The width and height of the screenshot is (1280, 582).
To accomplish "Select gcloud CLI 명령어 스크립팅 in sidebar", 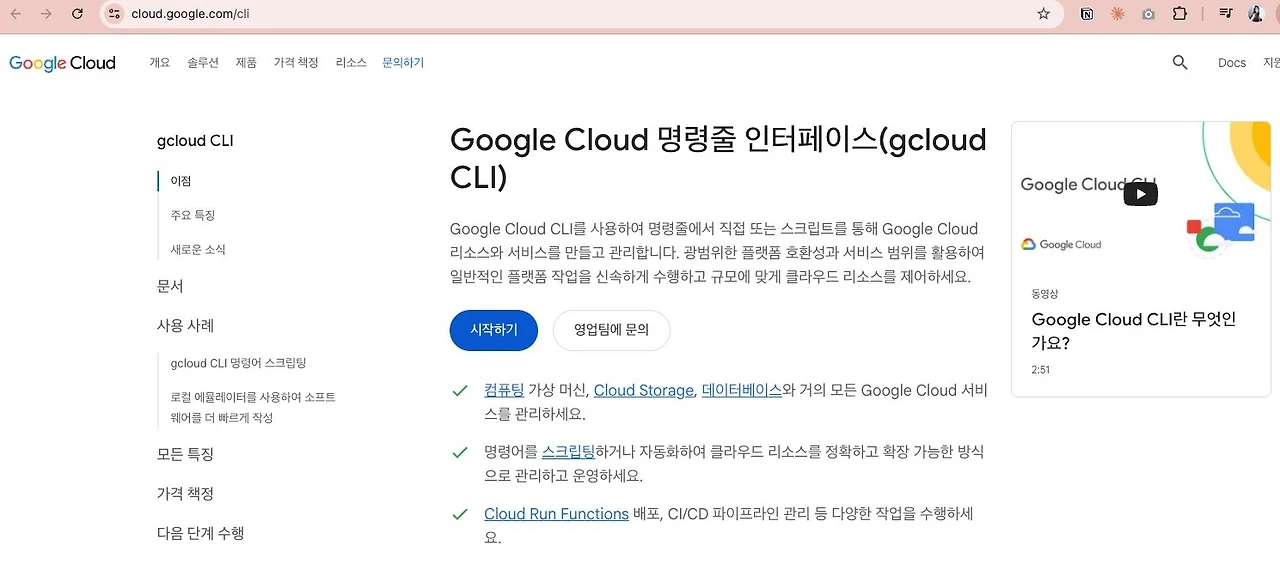I will pyautogui.click(x=238, y=363).
